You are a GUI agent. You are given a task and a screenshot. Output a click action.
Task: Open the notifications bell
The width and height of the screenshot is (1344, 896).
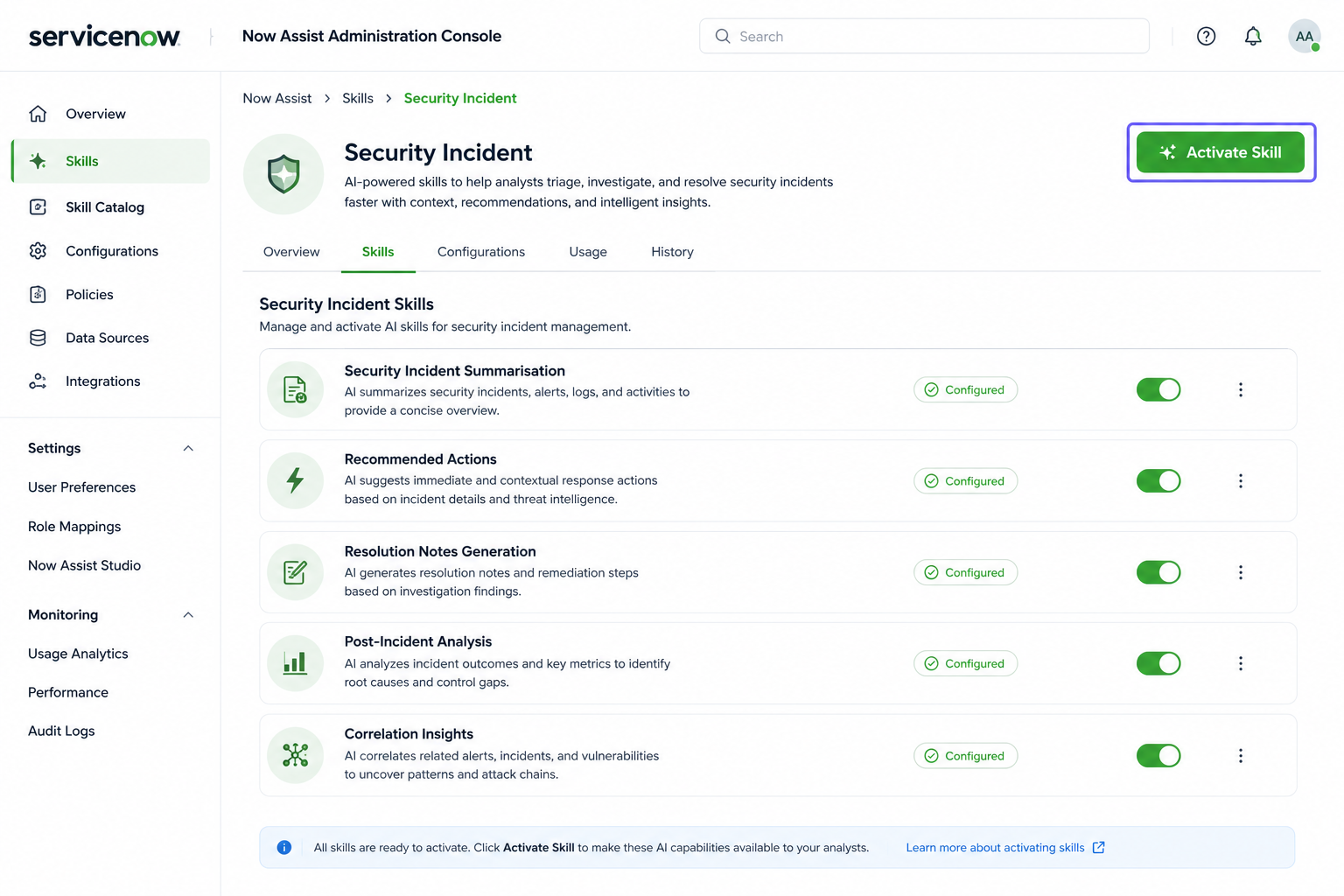click(x=1253, y=36)
